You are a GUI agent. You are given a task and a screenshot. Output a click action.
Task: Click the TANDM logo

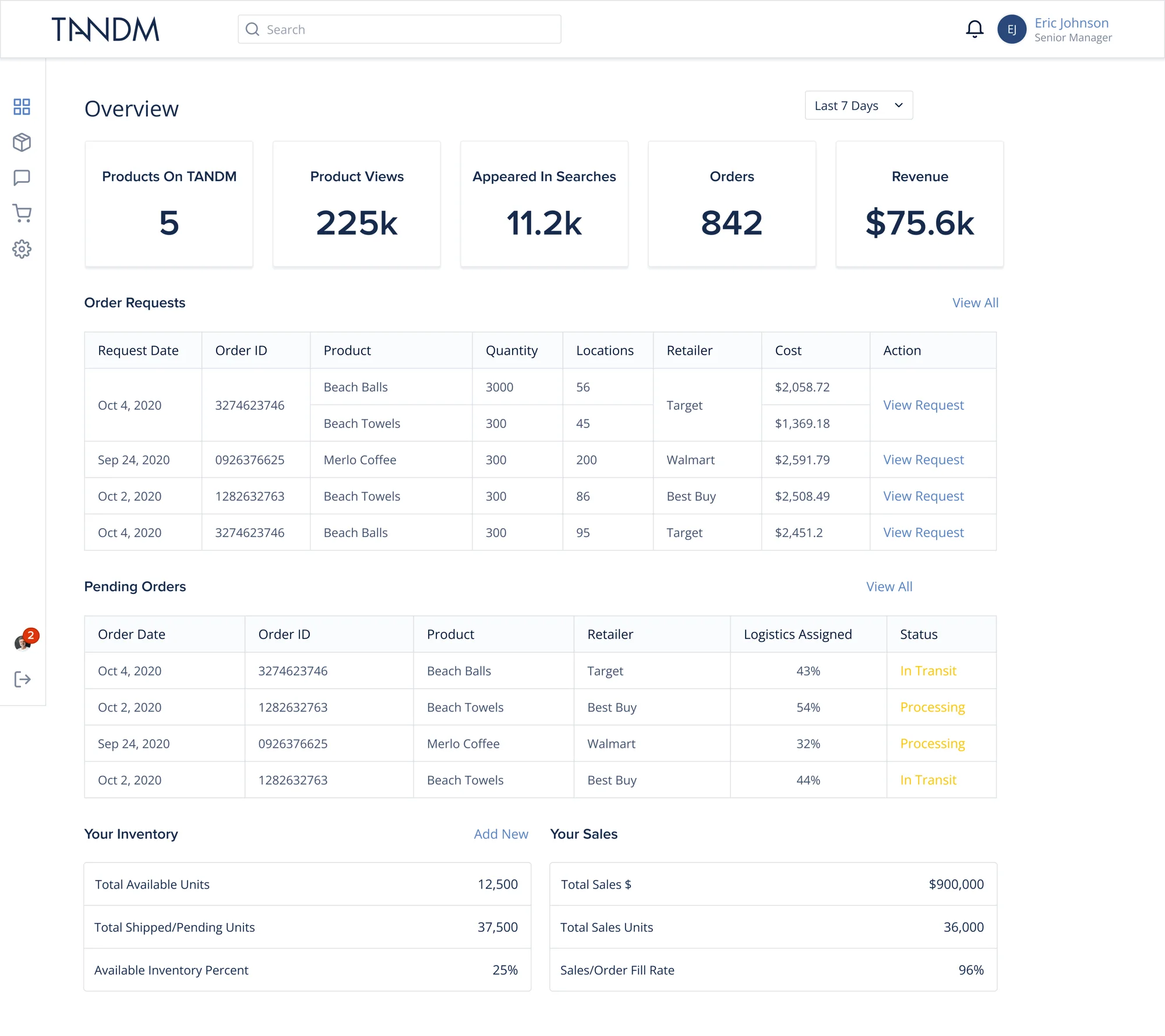[105, 29]
